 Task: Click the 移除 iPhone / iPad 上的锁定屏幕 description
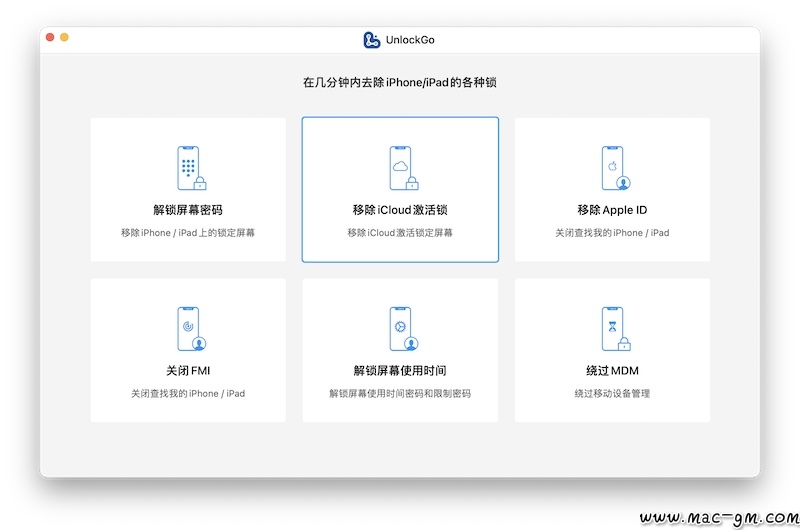tap(188, 233)
